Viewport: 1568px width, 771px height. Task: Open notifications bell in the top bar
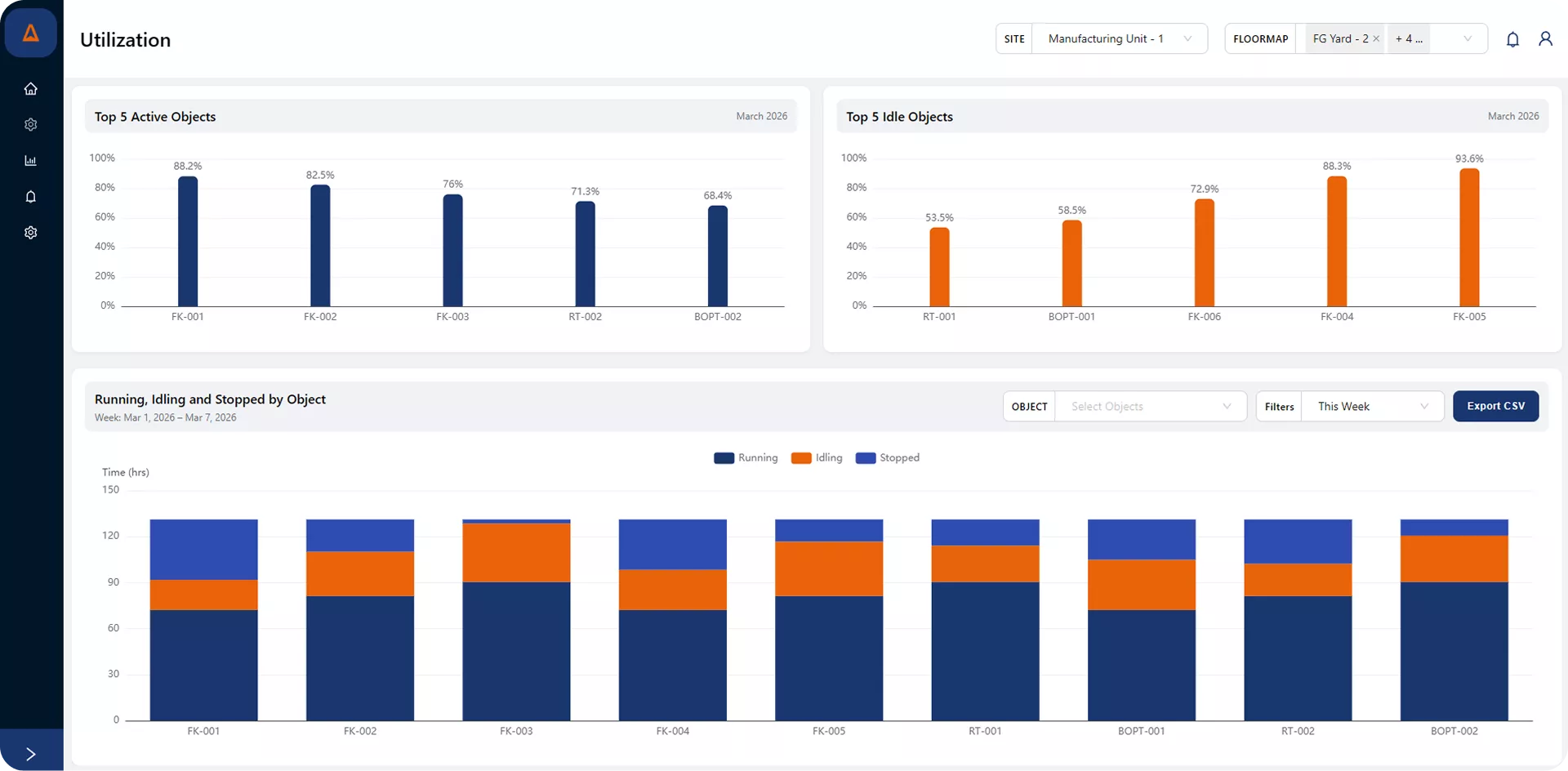(x=1513, y=38)
